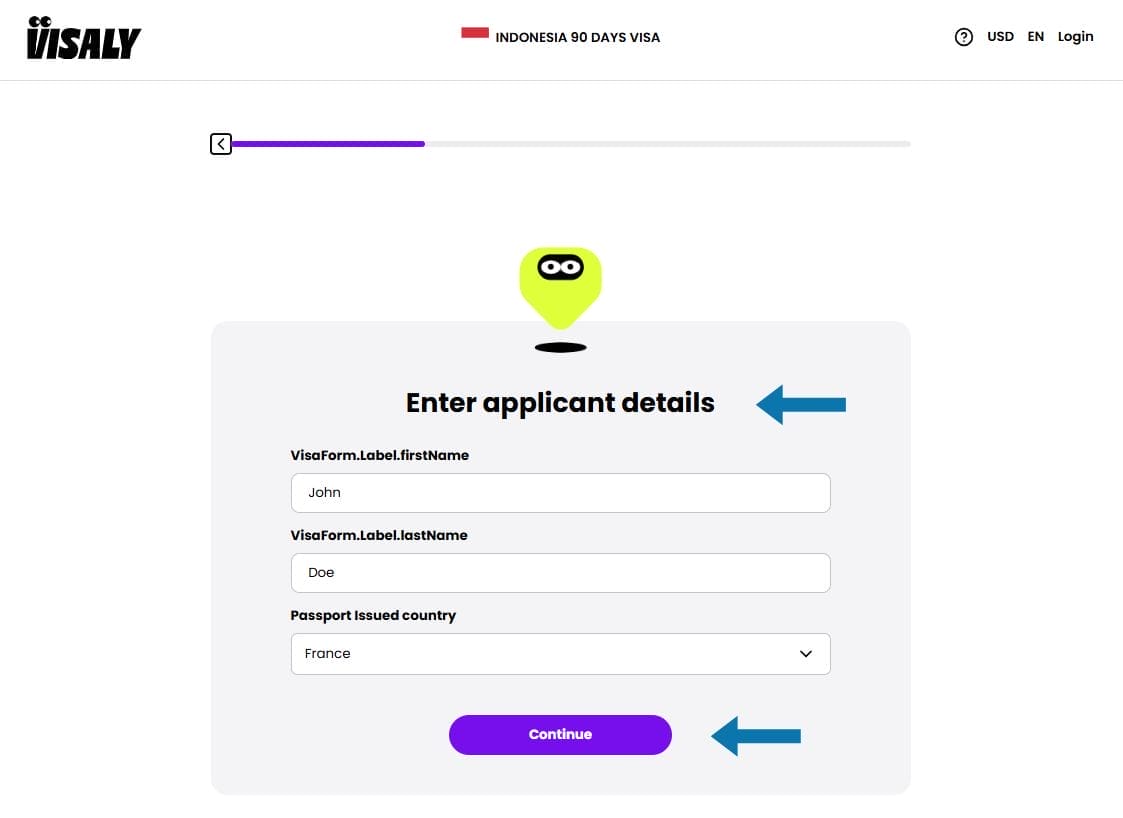
Task: Click the blue arrow beside the heading
Action: point(801,405)
